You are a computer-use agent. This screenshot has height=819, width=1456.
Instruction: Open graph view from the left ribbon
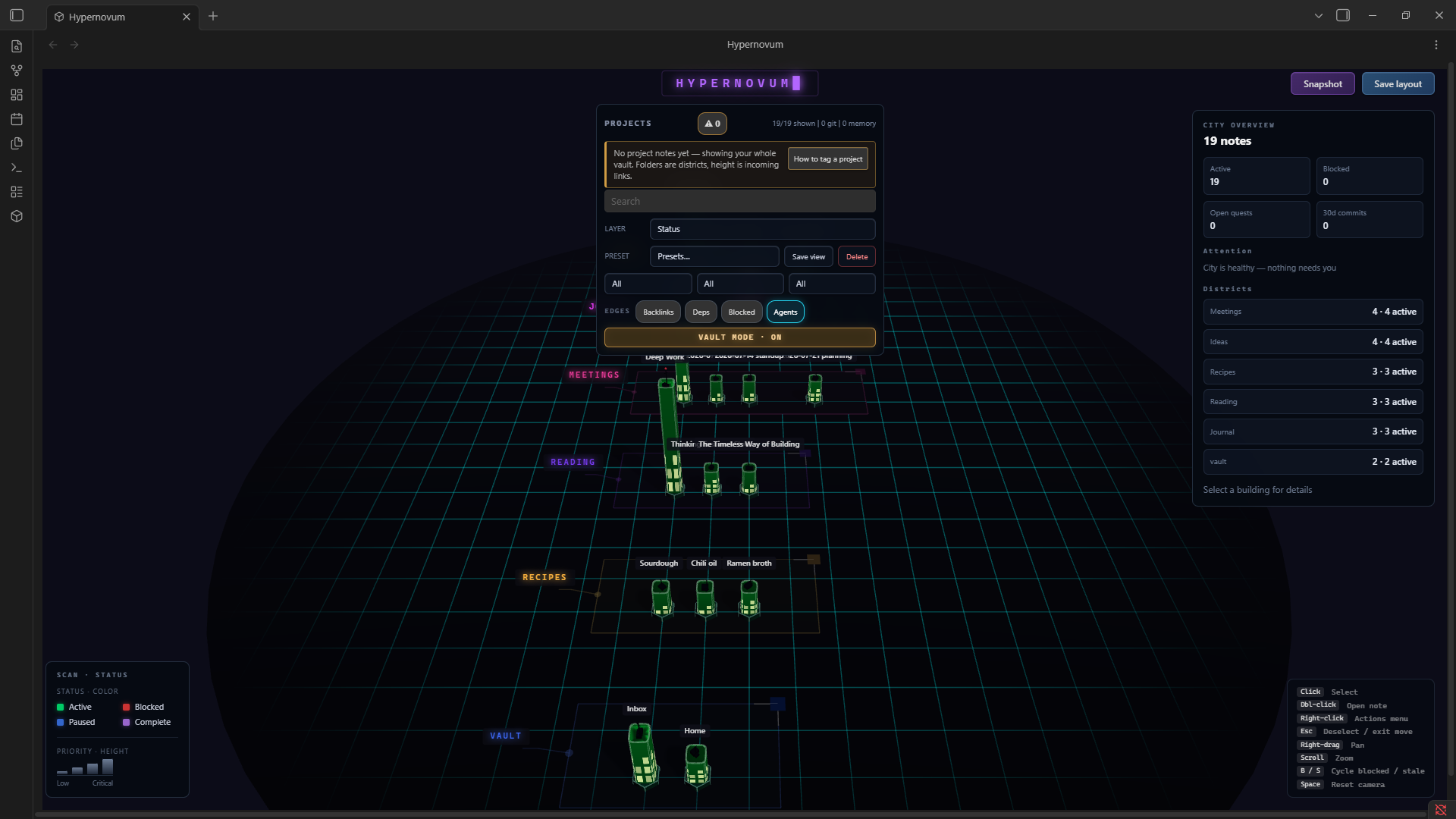(x=17, y=71)
